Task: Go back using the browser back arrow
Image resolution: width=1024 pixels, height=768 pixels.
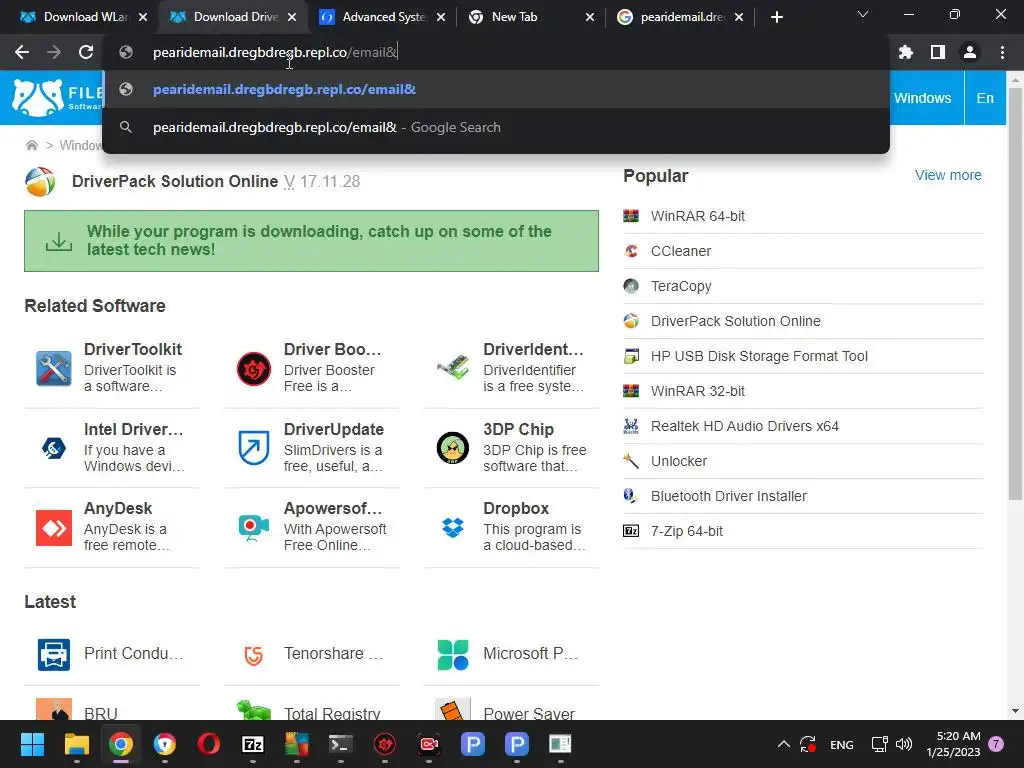Action: coord(22,52)
